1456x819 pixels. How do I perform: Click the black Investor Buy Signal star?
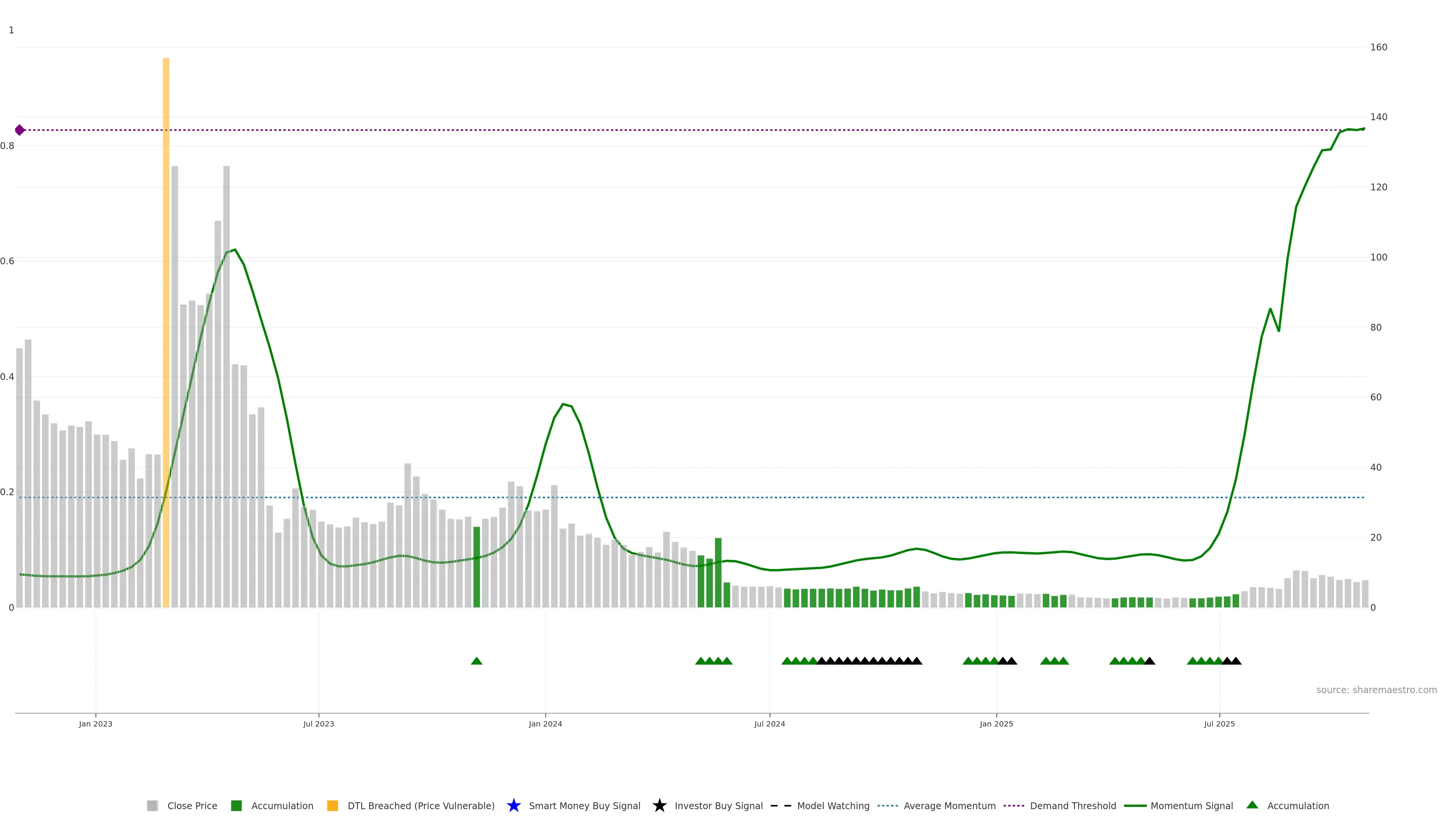(659, 805)
